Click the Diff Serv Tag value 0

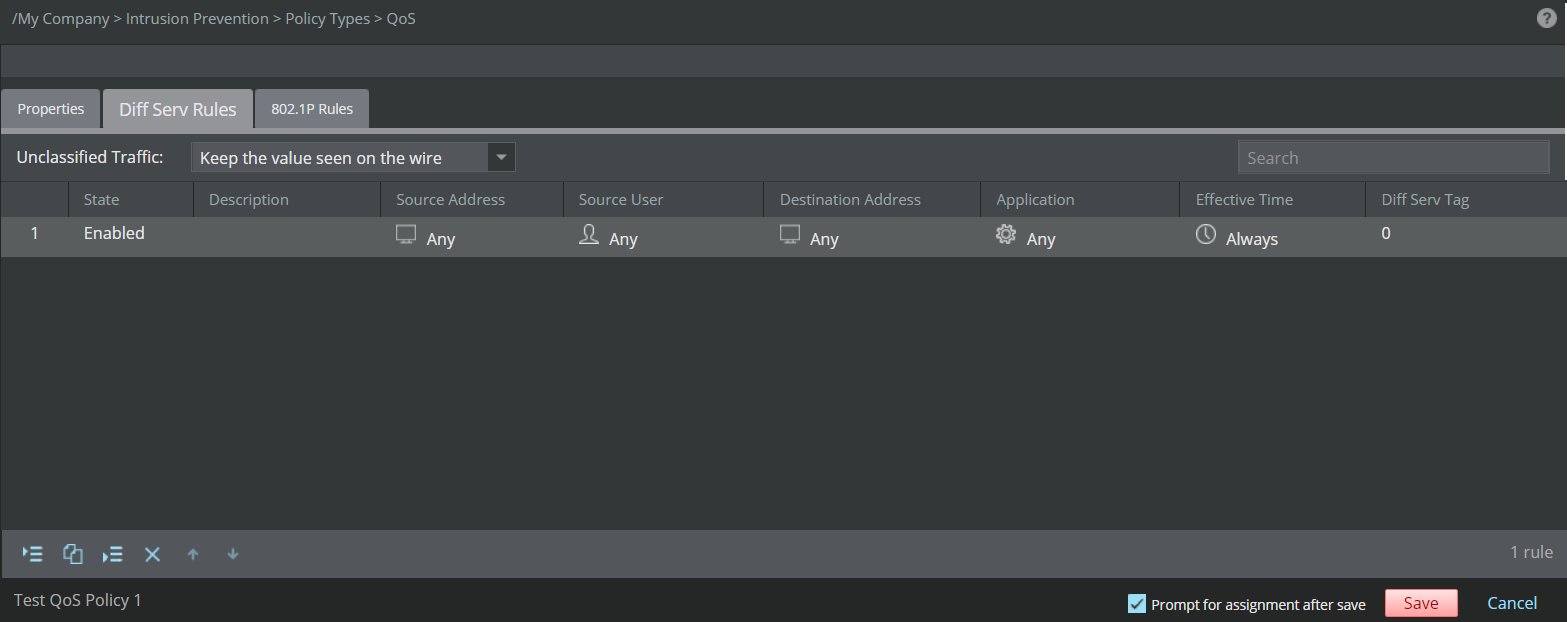tap(1386, 233)
